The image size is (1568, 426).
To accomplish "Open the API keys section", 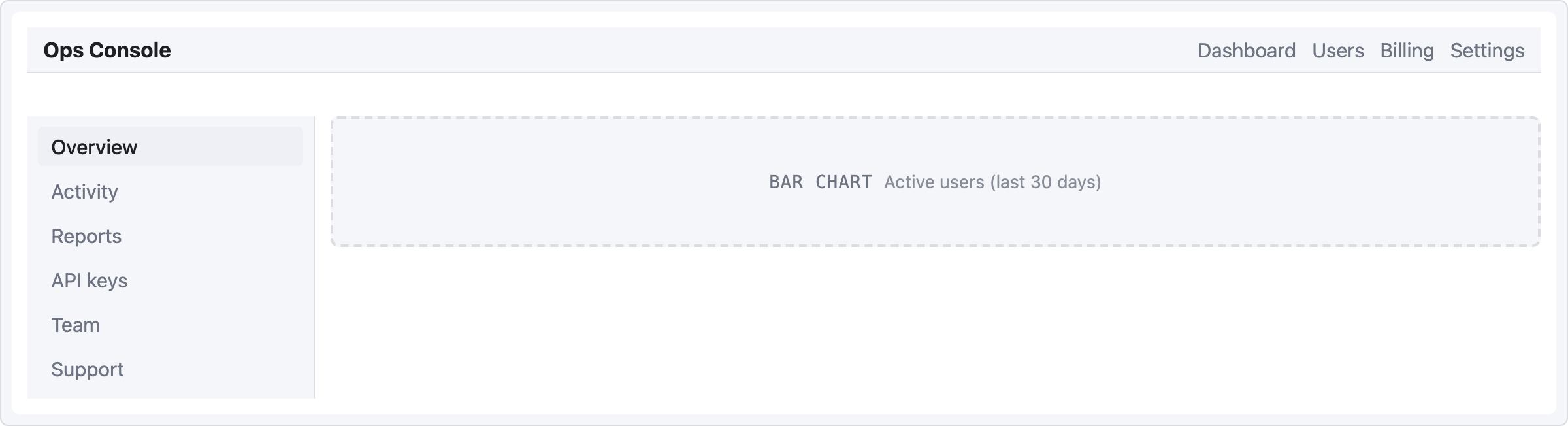I will [x=90, y=280].
